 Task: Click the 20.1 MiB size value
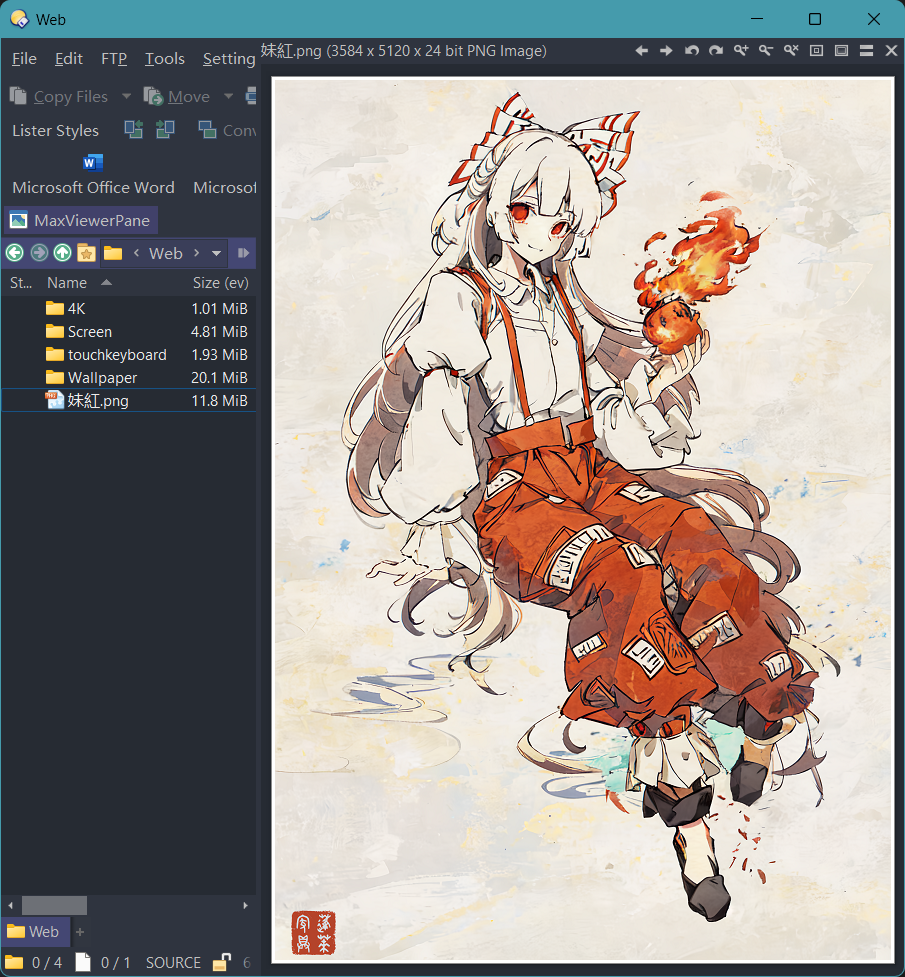click(219, 378)
